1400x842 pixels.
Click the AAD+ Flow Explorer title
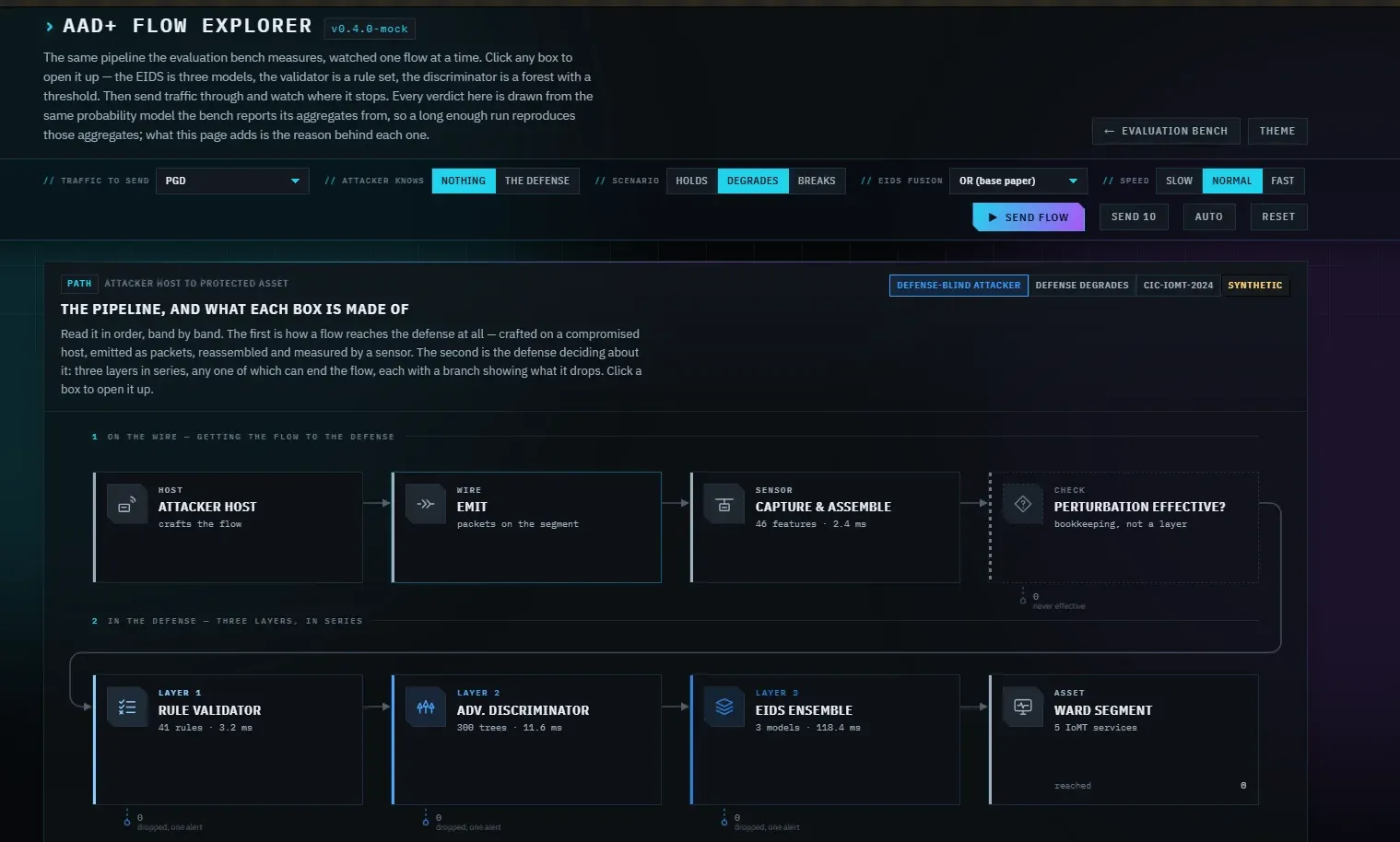187,27
